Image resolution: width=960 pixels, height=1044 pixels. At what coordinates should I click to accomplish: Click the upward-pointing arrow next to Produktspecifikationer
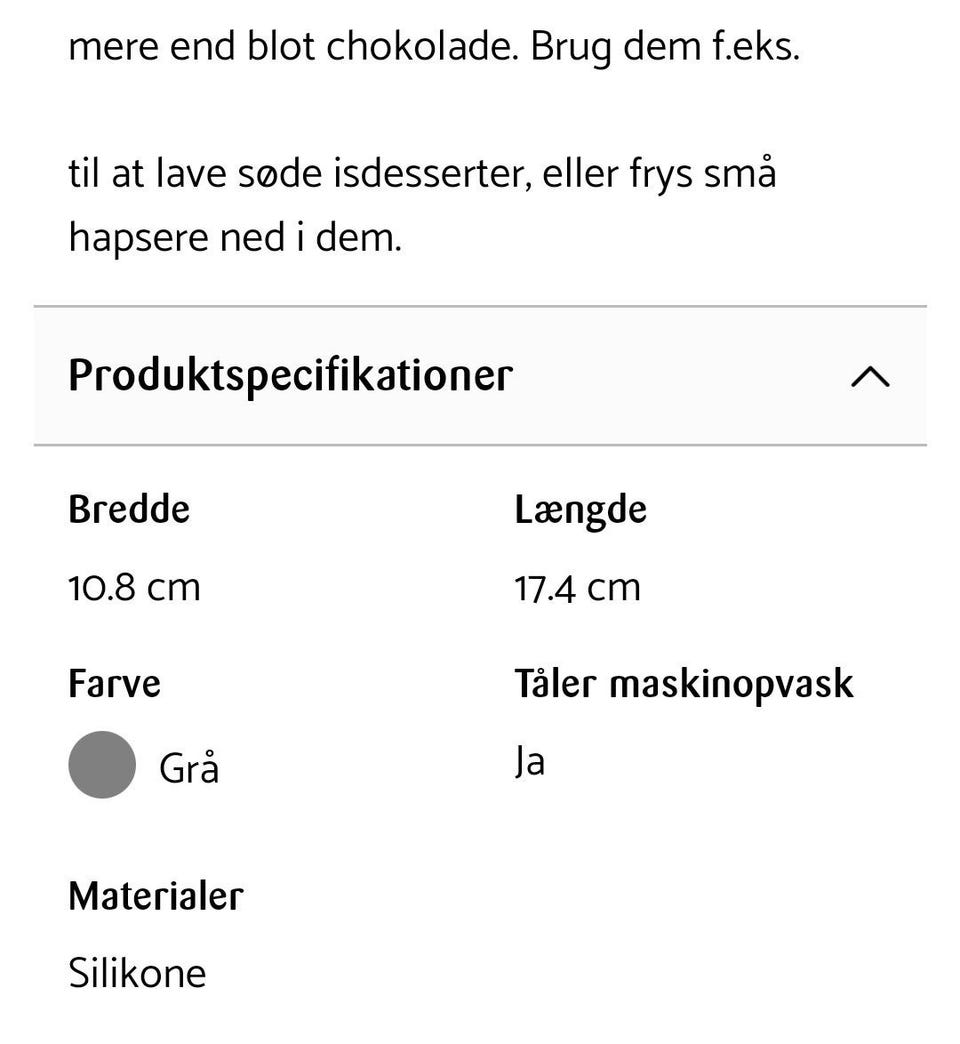tap(871, 377)
